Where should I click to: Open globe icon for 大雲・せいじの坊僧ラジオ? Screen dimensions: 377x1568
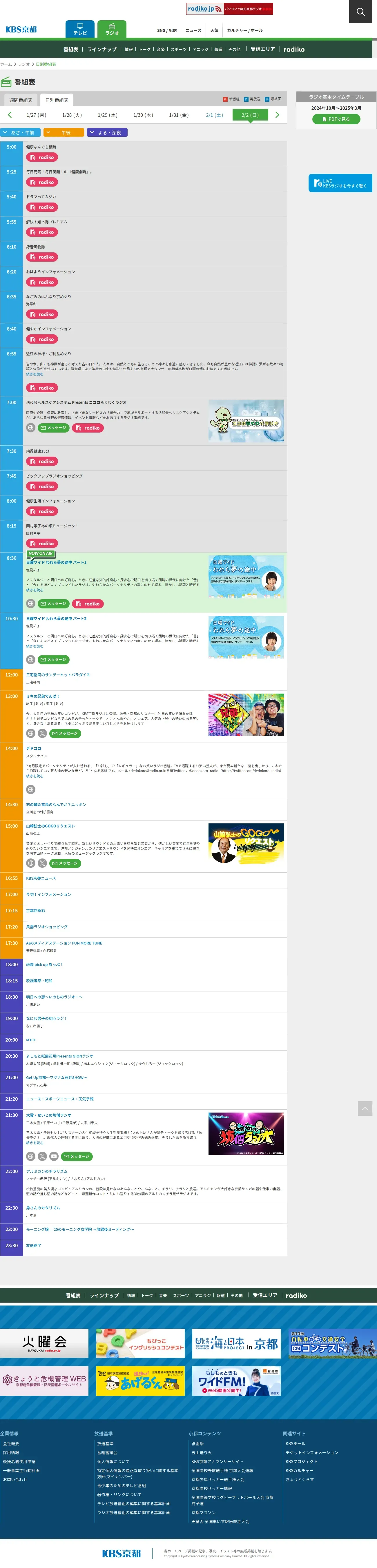30,1157
